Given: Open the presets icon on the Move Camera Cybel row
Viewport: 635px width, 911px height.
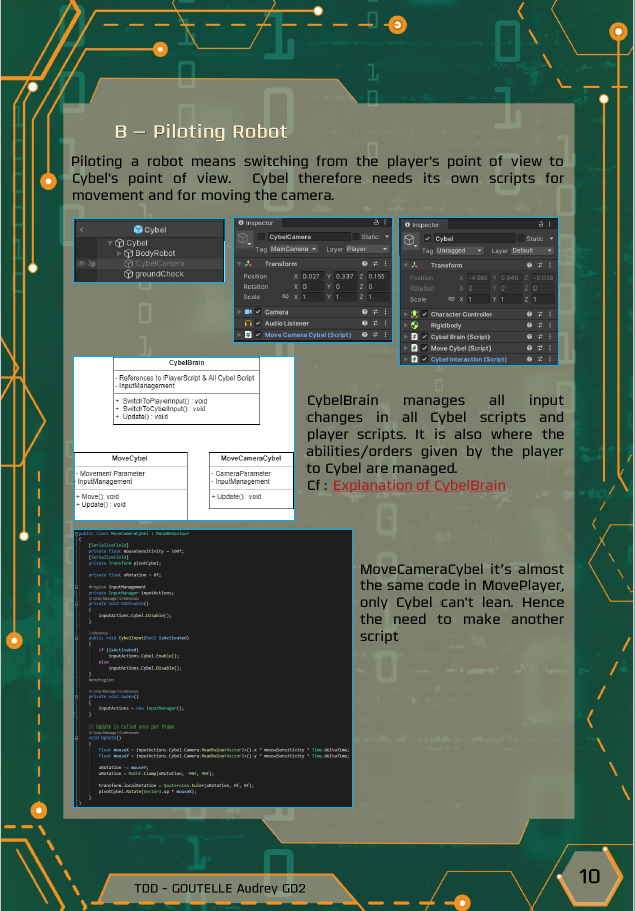Looking at the screenshot, I should [375, 335].
